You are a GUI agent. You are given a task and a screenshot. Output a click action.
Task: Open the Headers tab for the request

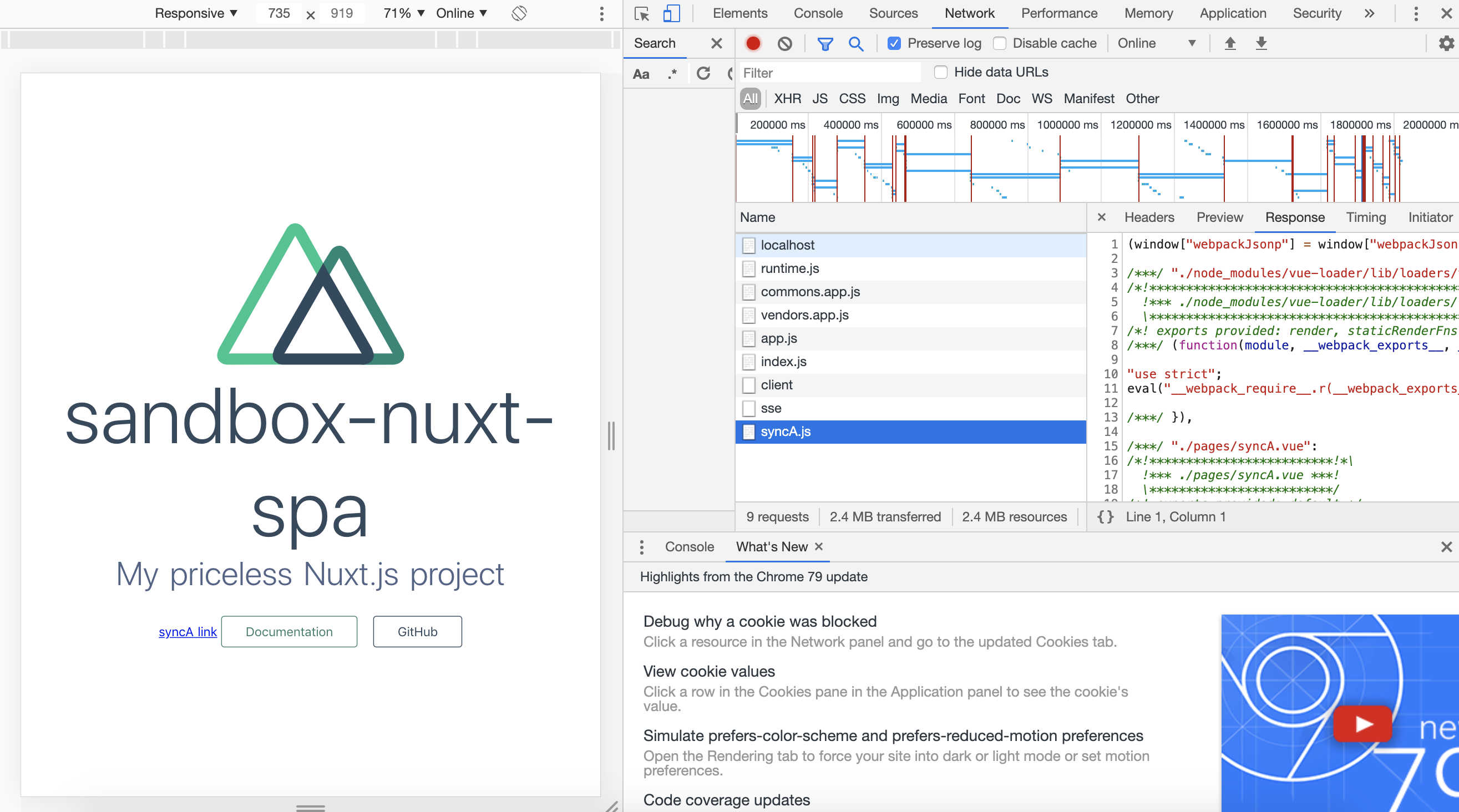tap(1149, 217)
